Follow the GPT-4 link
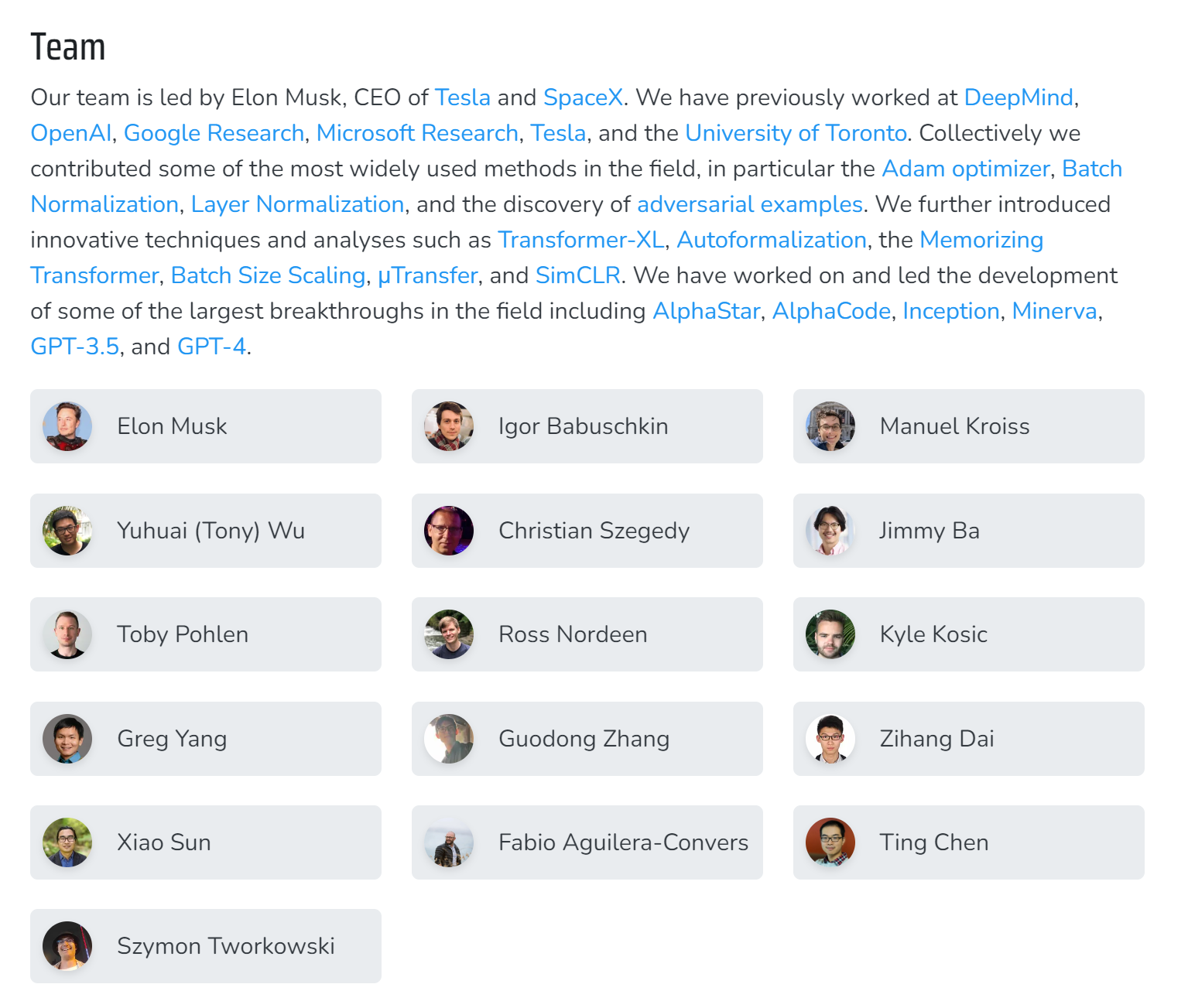Screen dimensions: 1188x1008 (x=211, y=347)
